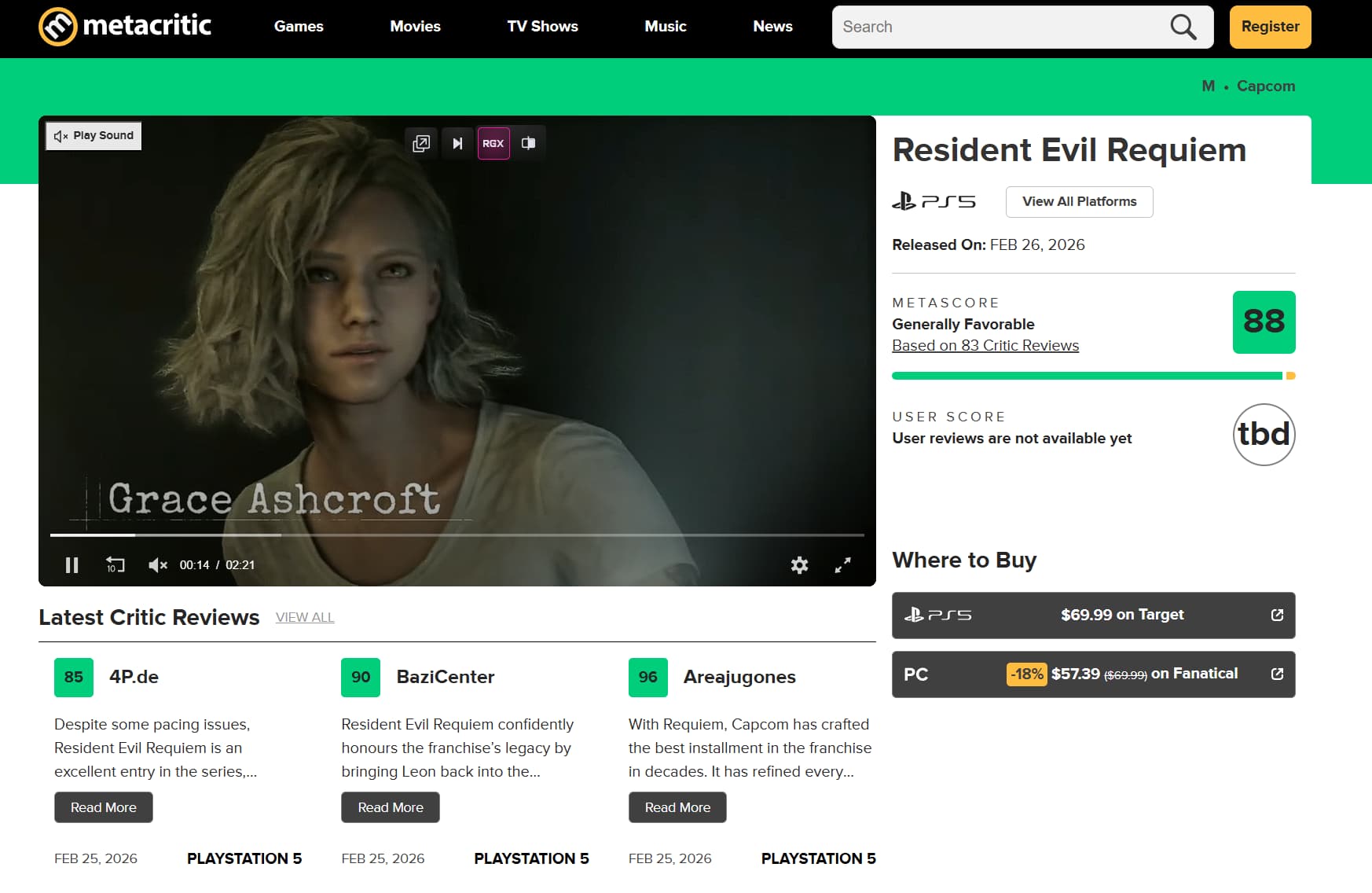Click the RGX button in the video player

(x=493, y=143)
